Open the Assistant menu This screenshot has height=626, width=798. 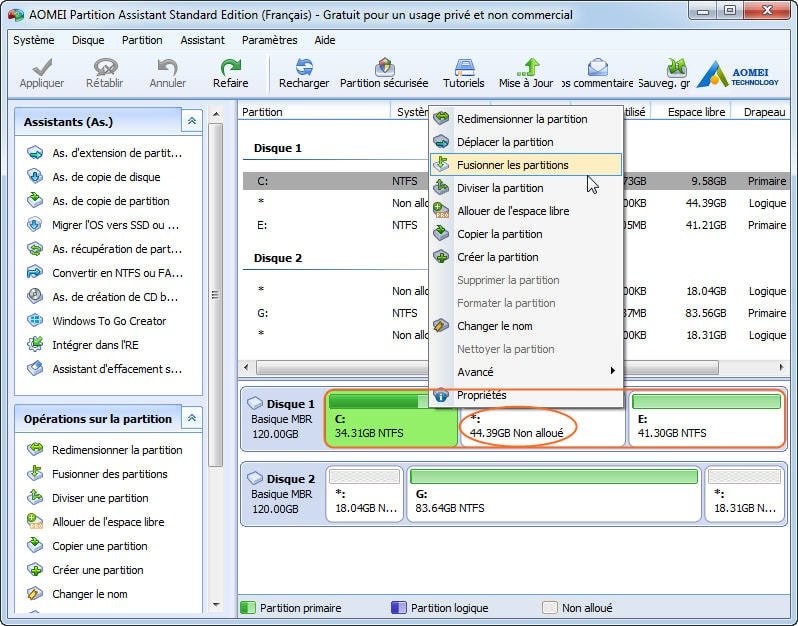pyautogui.click(x=202, y=40)
